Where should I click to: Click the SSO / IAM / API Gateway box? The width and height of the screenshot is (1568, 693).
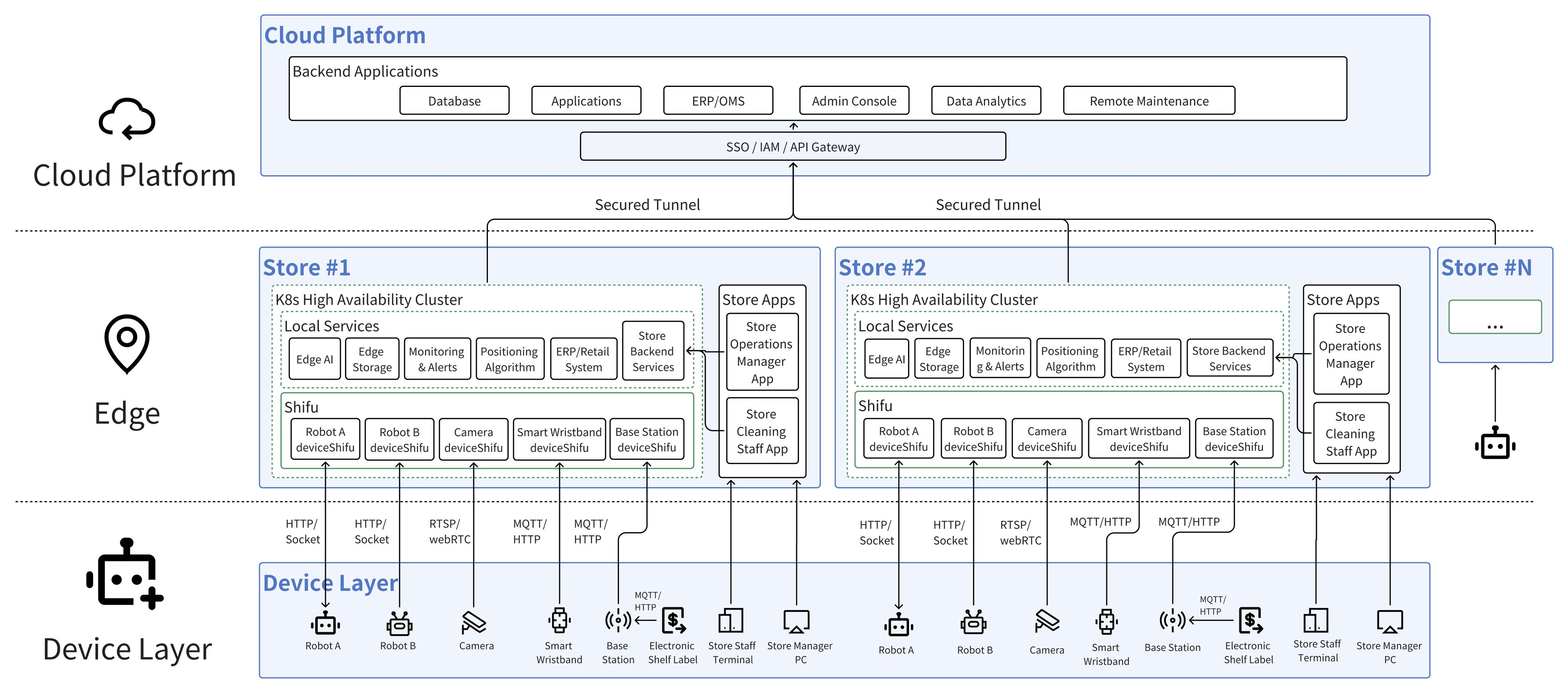[x=793, y=147]
